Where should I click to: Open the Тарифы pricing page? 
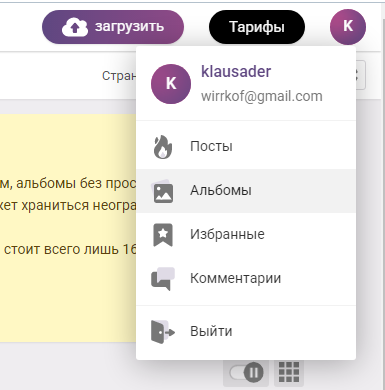(257, 27)
